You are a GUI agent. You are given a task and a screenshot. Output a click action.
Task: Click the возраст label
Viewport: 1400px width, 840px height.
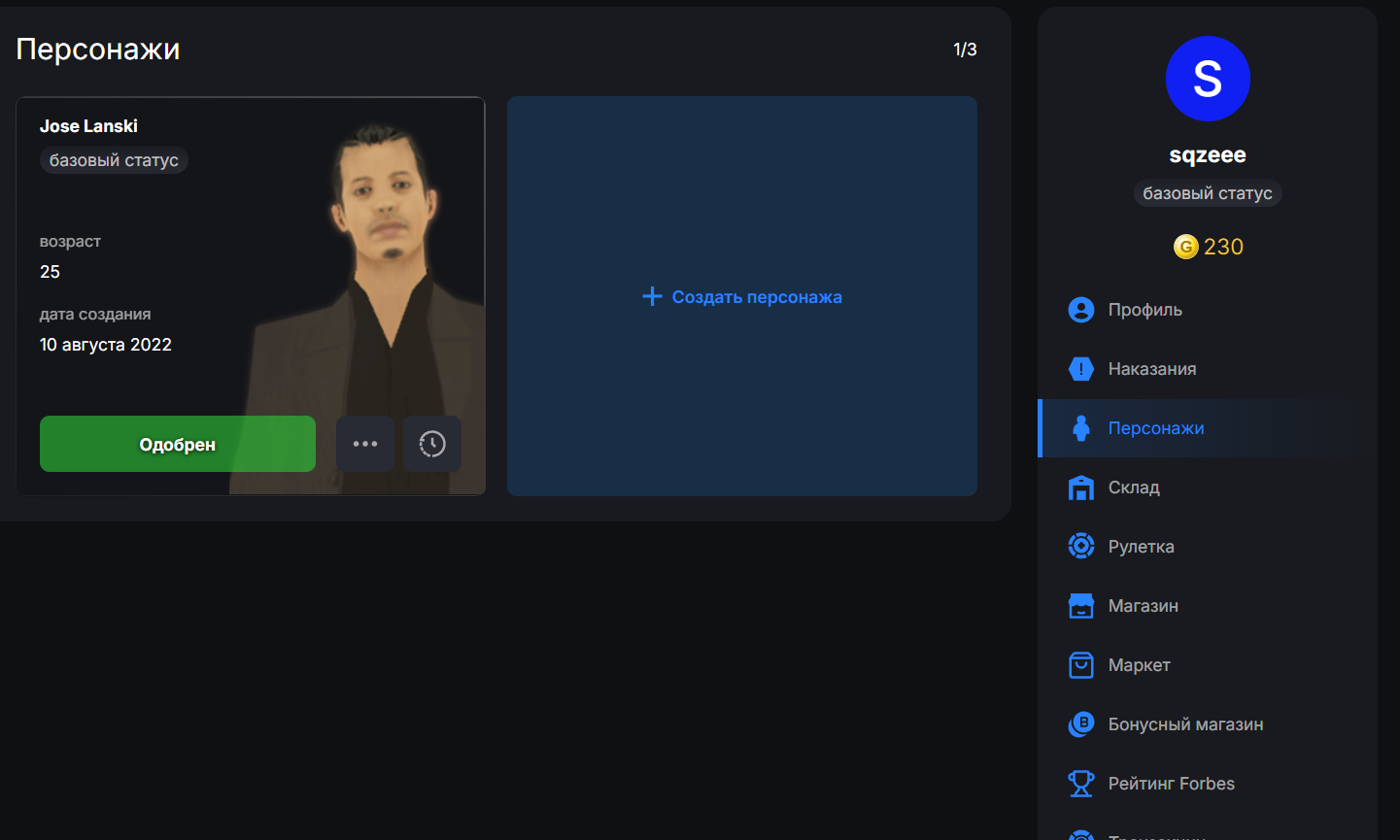tap(70, 242)
